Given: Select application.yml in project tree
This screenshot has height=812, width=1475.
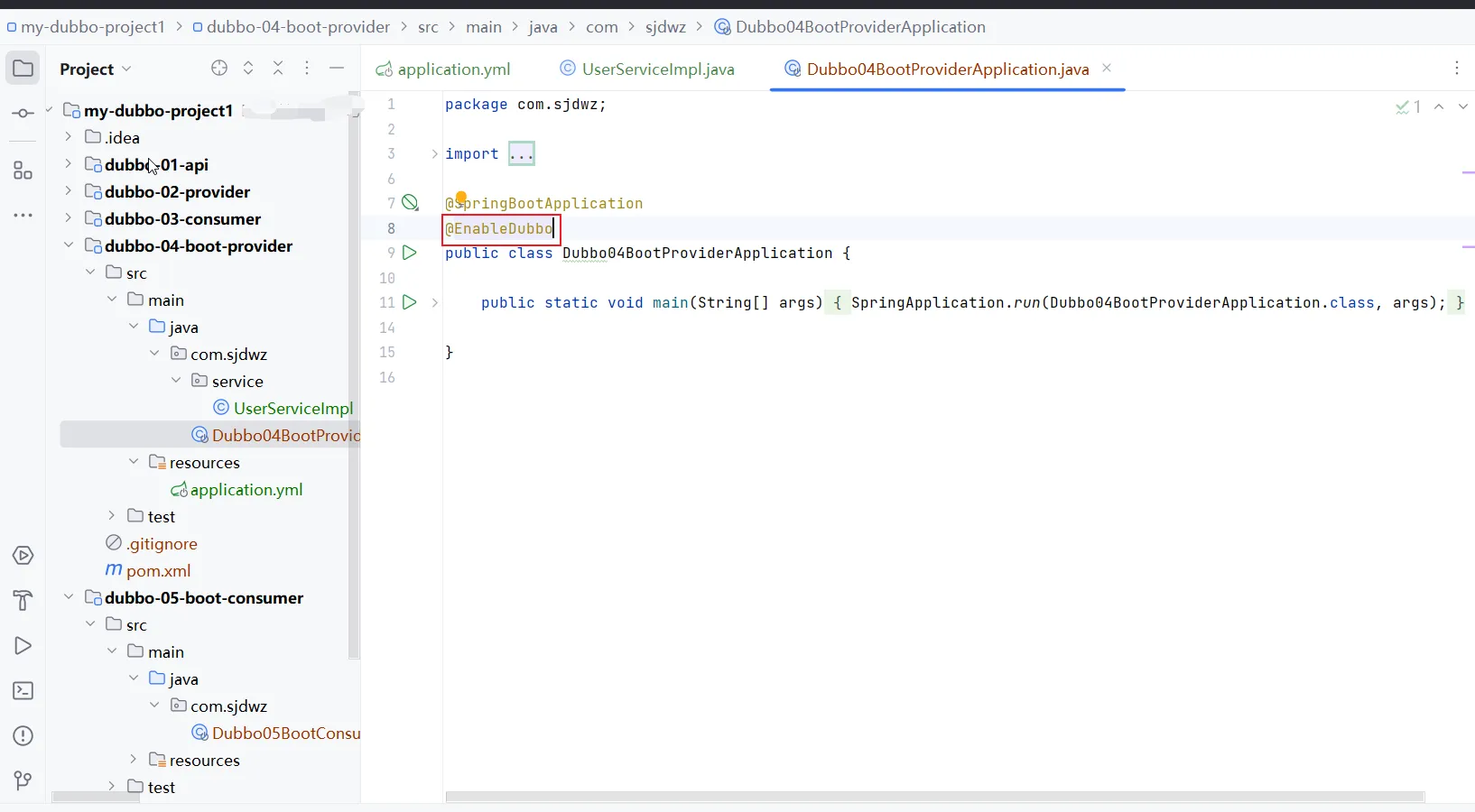Looking at the screenshot, I should (x=237, y=489).
